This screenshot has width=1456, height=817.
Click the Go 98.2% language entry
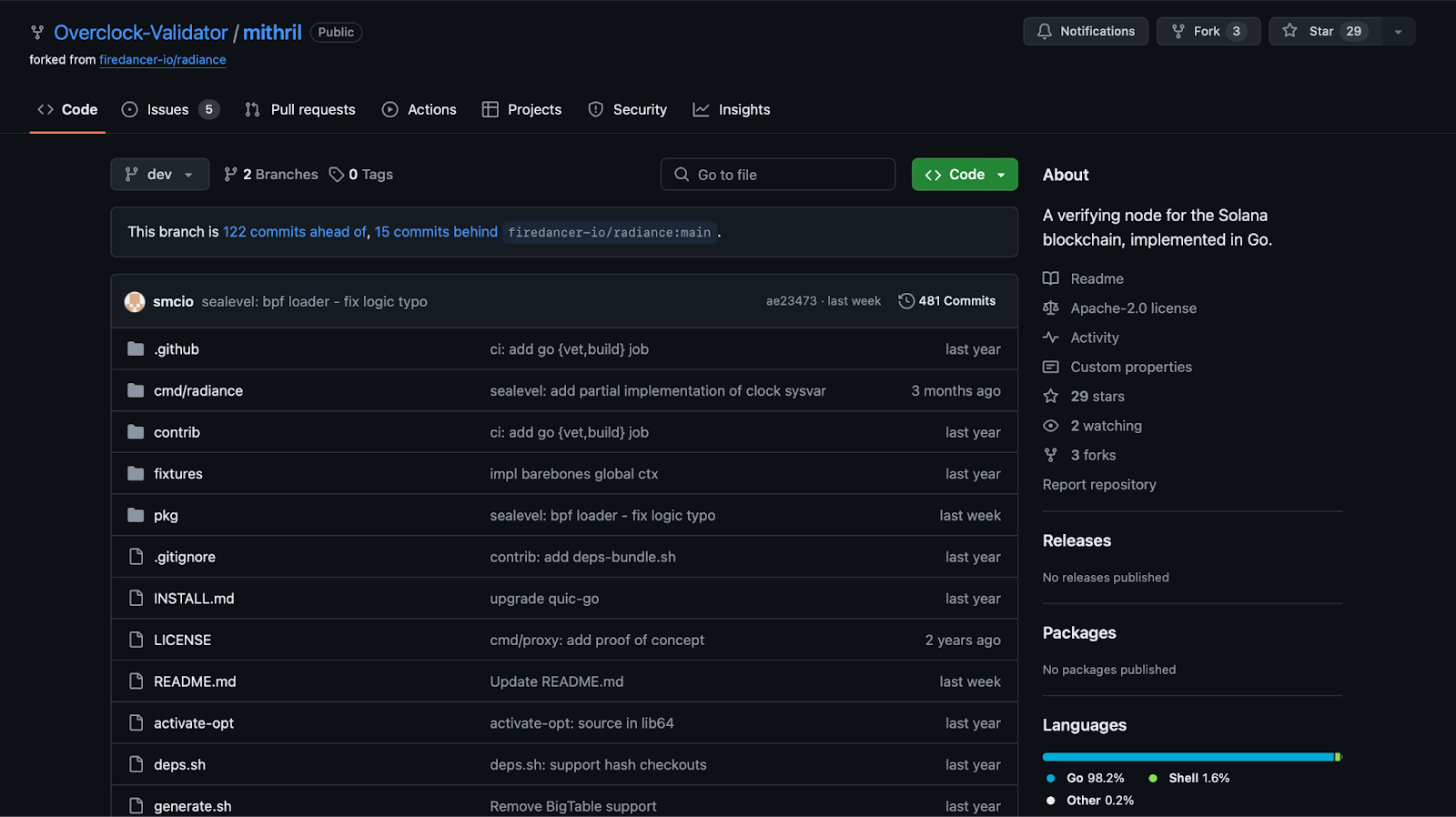point(1086,779)
